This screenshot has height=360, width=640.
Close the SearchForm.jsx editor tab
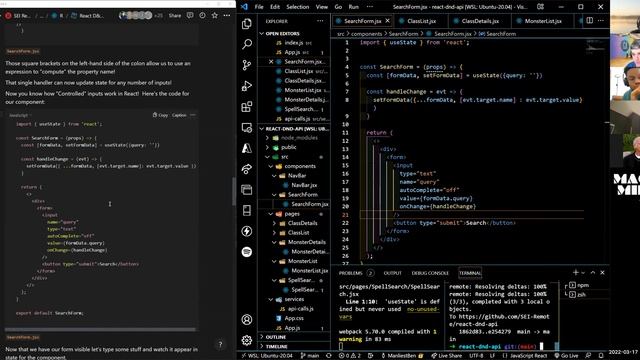pos(387,21)
